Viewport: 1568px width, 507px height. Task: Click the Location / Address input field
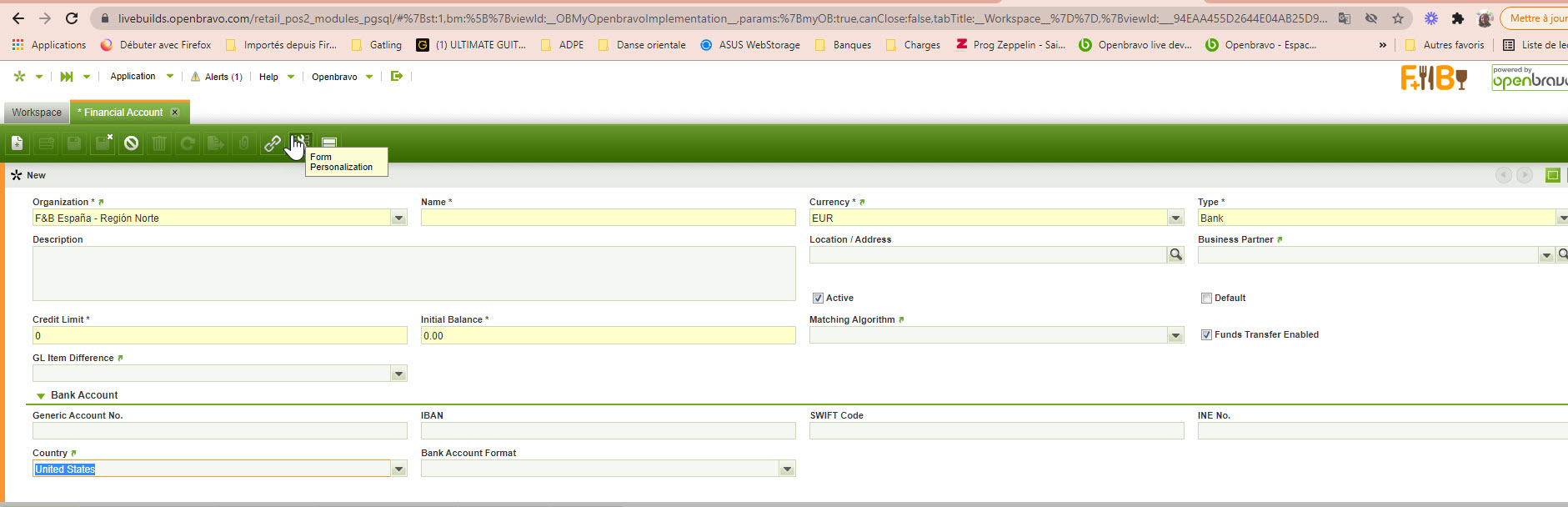click(988, 255)
